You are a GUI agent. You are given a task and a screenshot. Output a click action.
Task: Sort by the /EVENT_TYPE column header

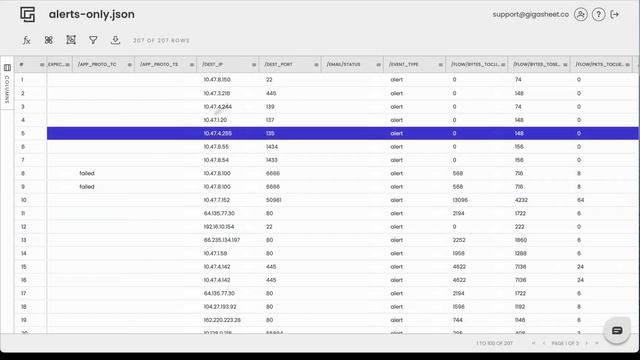(x=403, y=64)
